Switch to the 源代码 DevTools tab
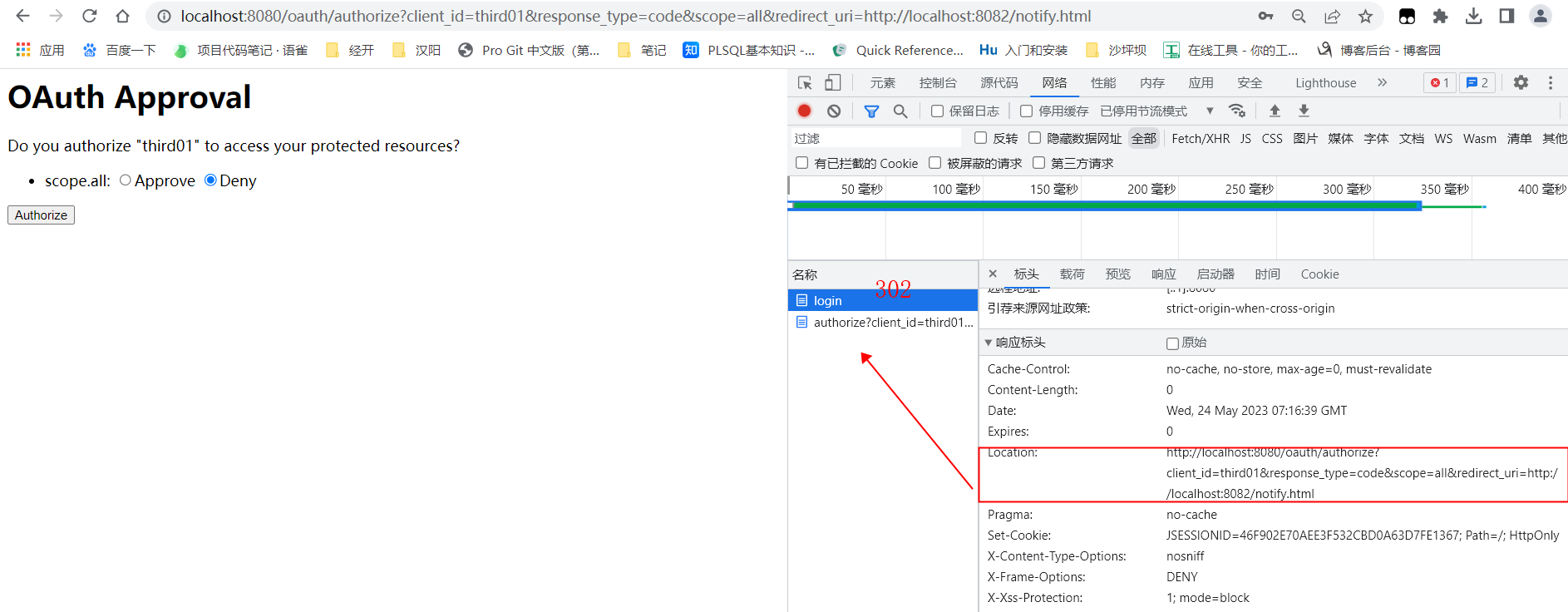This screenshot has height=612, width=1568. [998, 82]
